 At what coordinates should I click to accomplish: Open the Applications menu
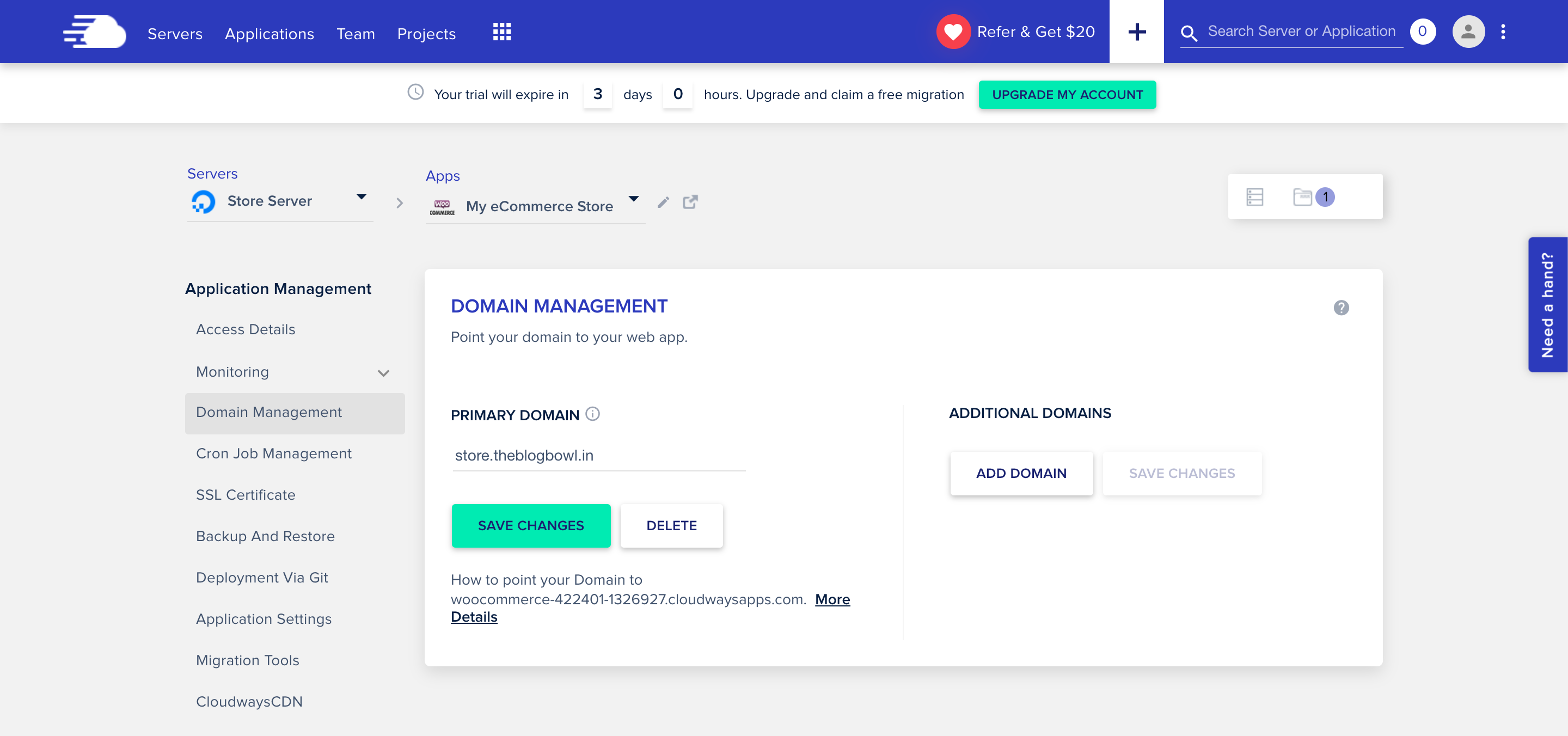coord(269,34)
